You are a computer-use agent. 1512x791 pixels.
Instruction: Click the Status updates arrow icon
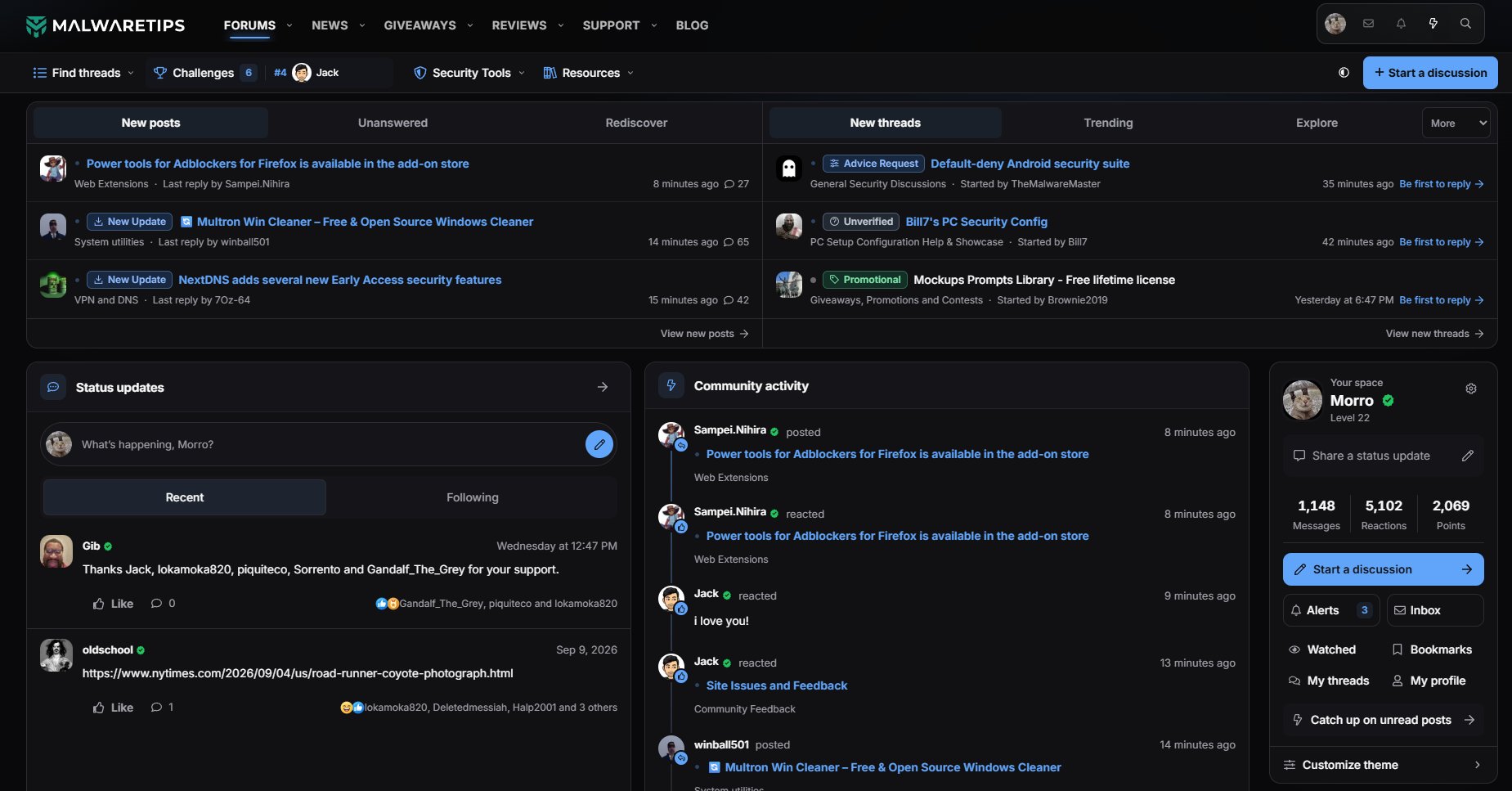[x=603, y=387]
